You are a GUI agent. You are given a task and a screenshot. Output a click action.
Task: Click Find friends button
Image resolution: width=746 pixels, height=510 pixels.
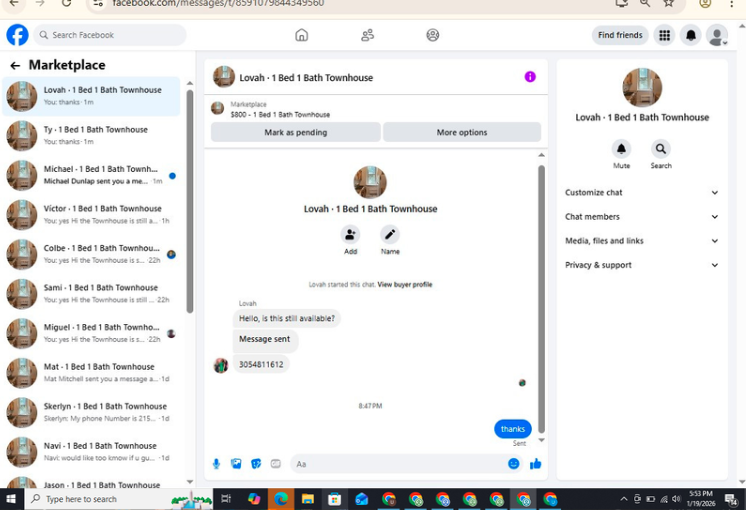(x=620, y=35)
